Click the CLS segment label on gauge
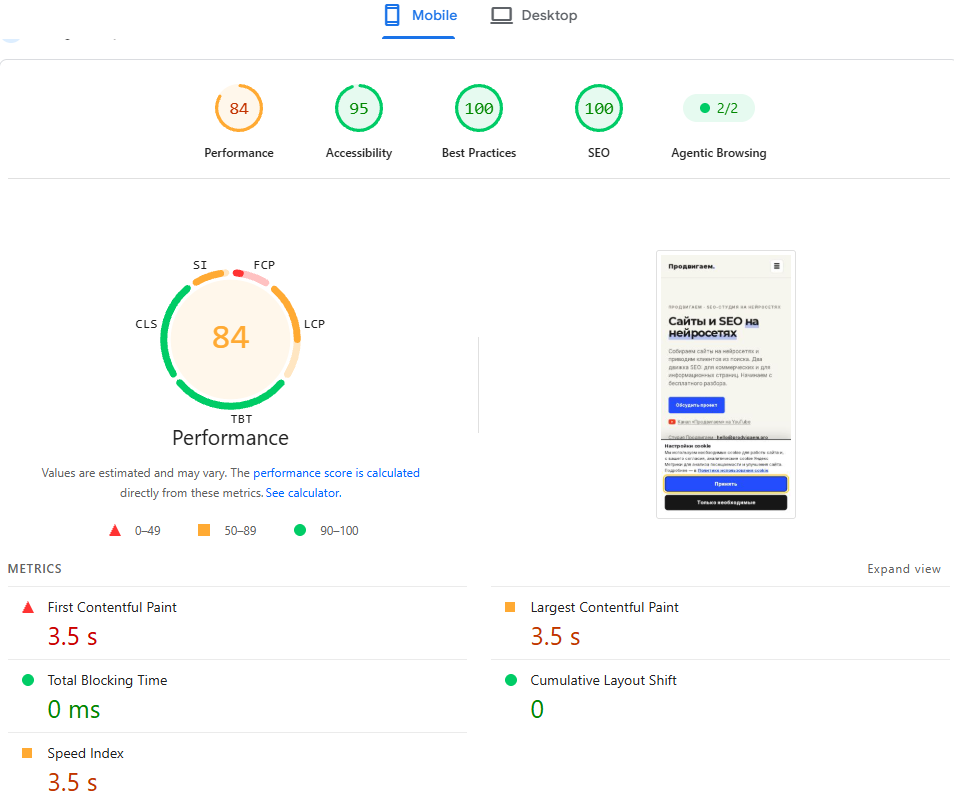 point(146,324)
